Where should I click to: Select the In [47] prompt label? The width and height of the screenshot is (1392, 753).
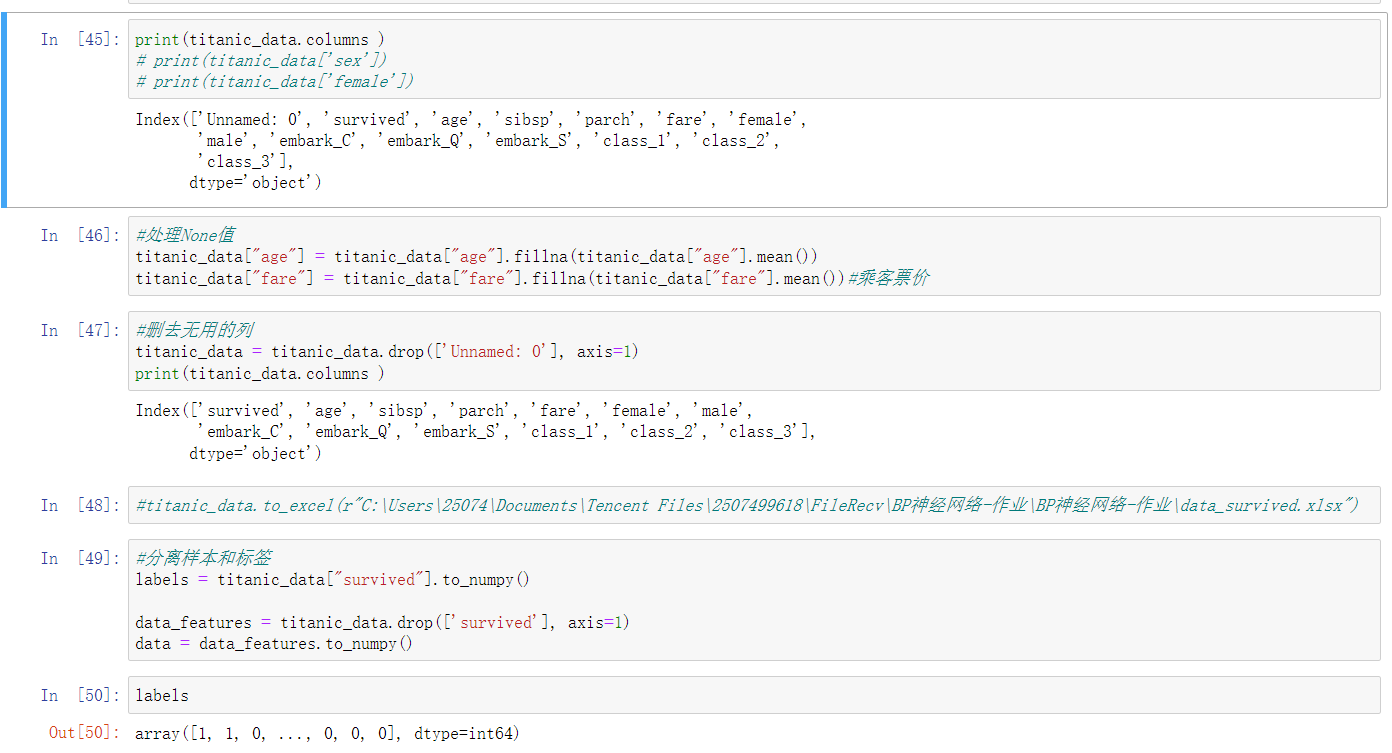(80, 330)
